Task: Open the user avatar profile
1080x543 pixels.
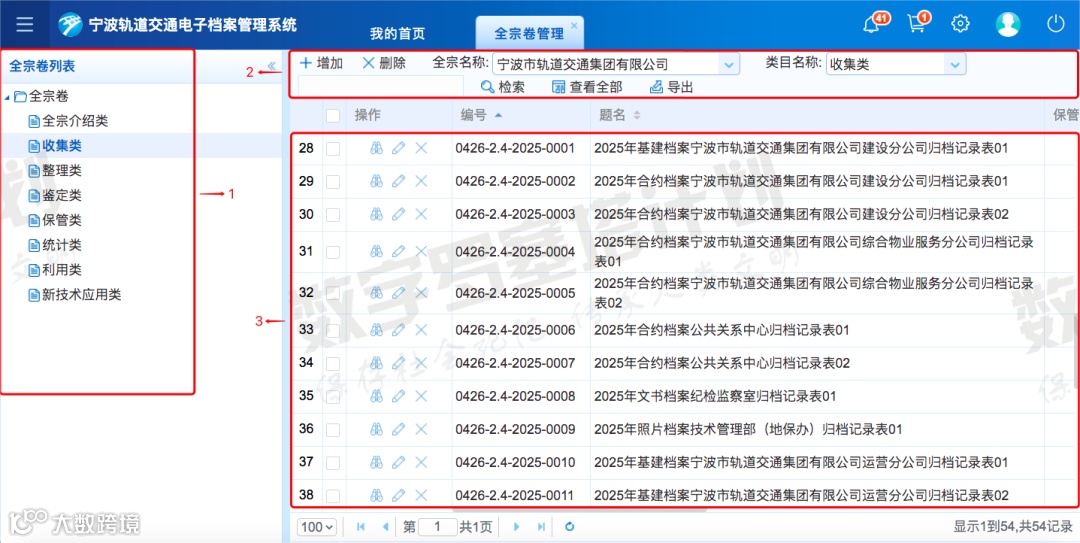Action: click(1008, 24)
